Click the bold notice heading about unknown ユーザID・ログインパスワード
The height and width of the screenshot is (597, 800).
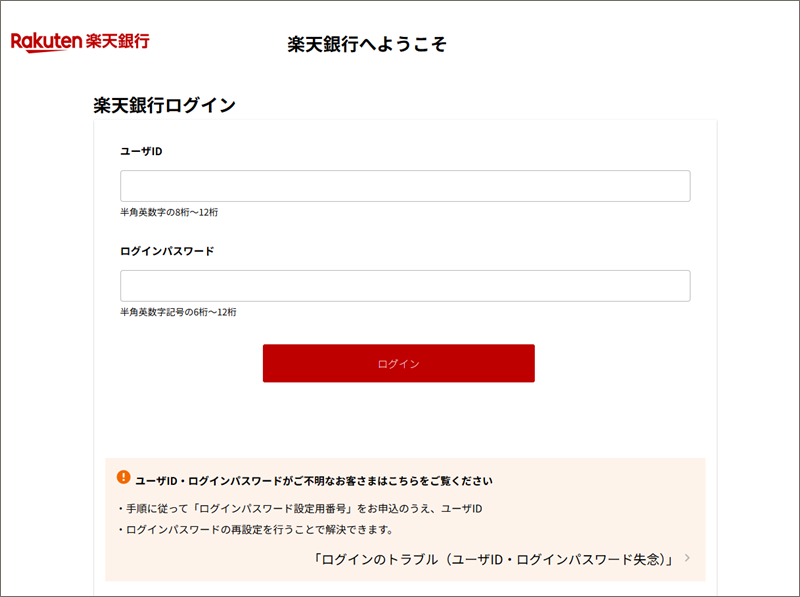coord(314,481)
